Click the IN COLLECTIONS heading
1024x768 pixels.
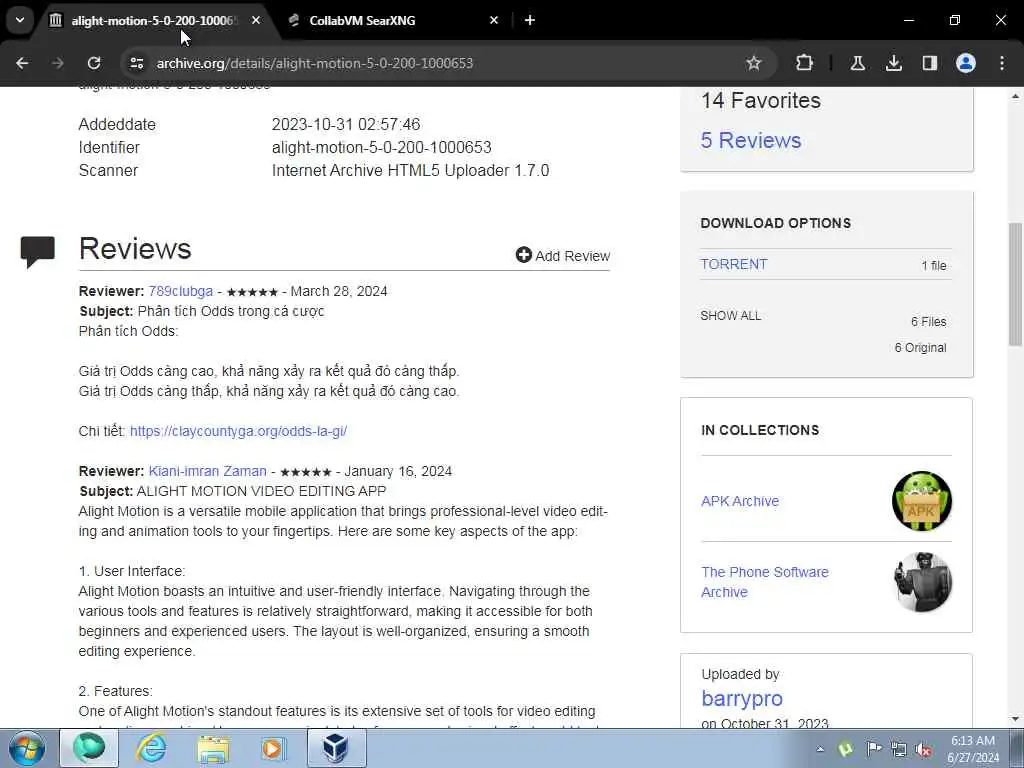click(760, 430)
